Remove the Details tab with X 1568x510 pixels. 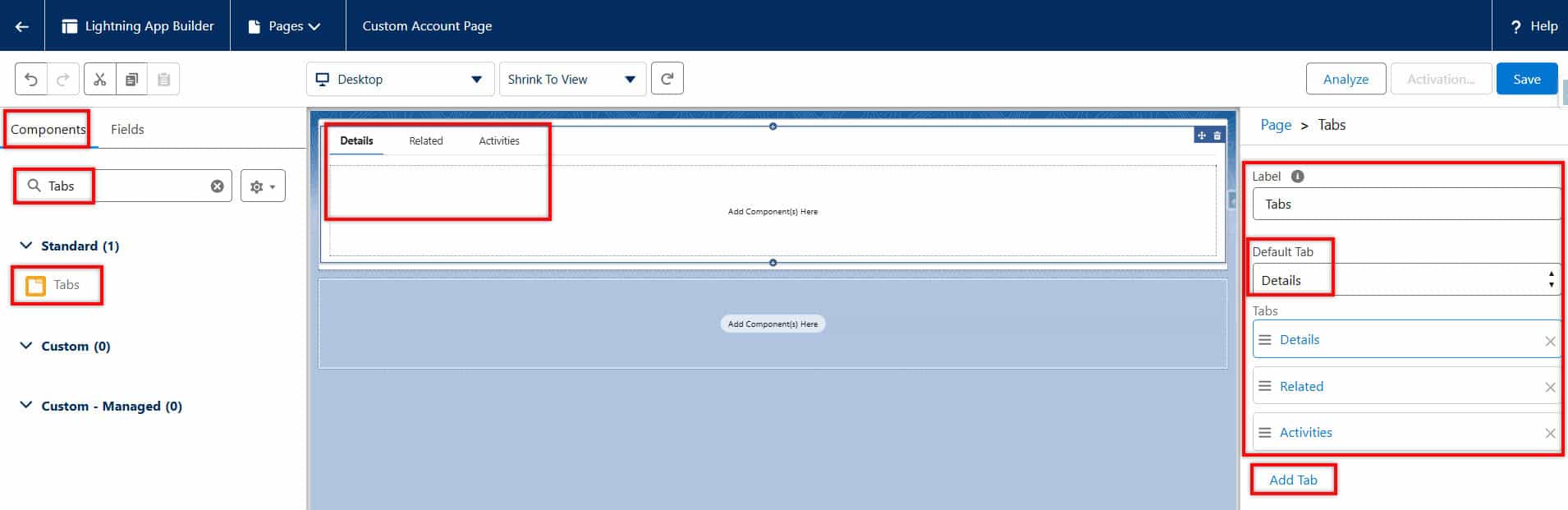pyautogui.click(x=1550, y=342)
